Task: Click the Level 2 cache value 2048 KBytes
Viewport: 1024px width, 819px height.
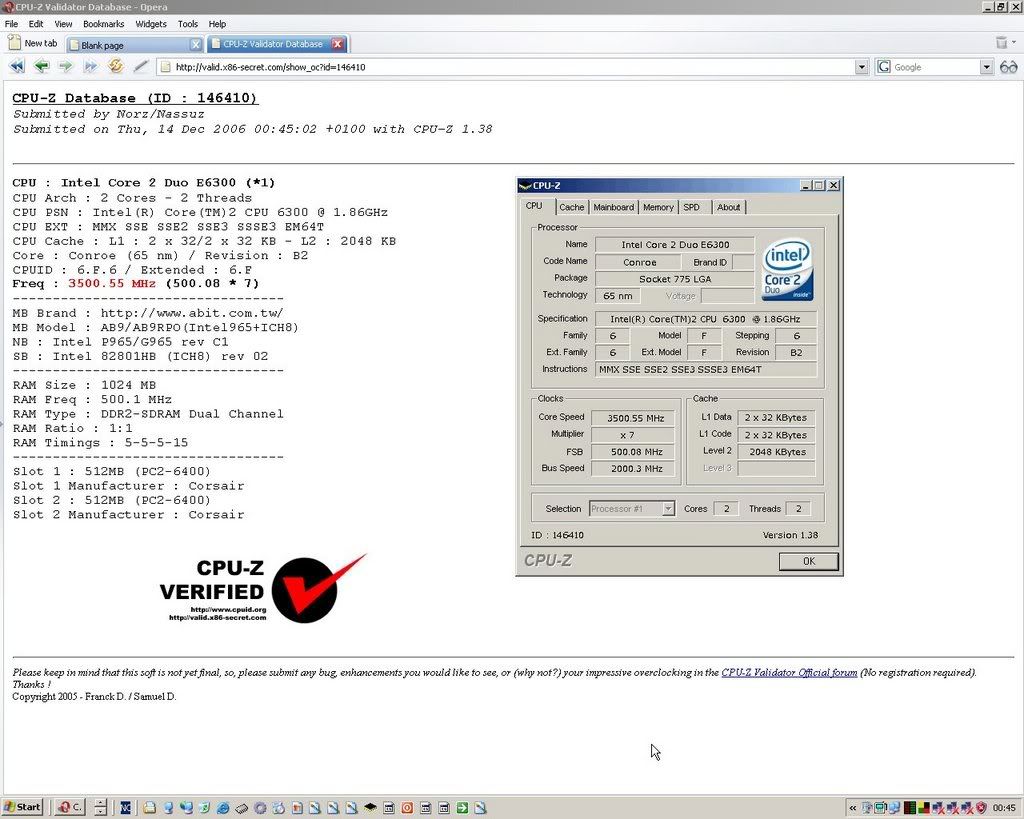Action: click(776, 452)
